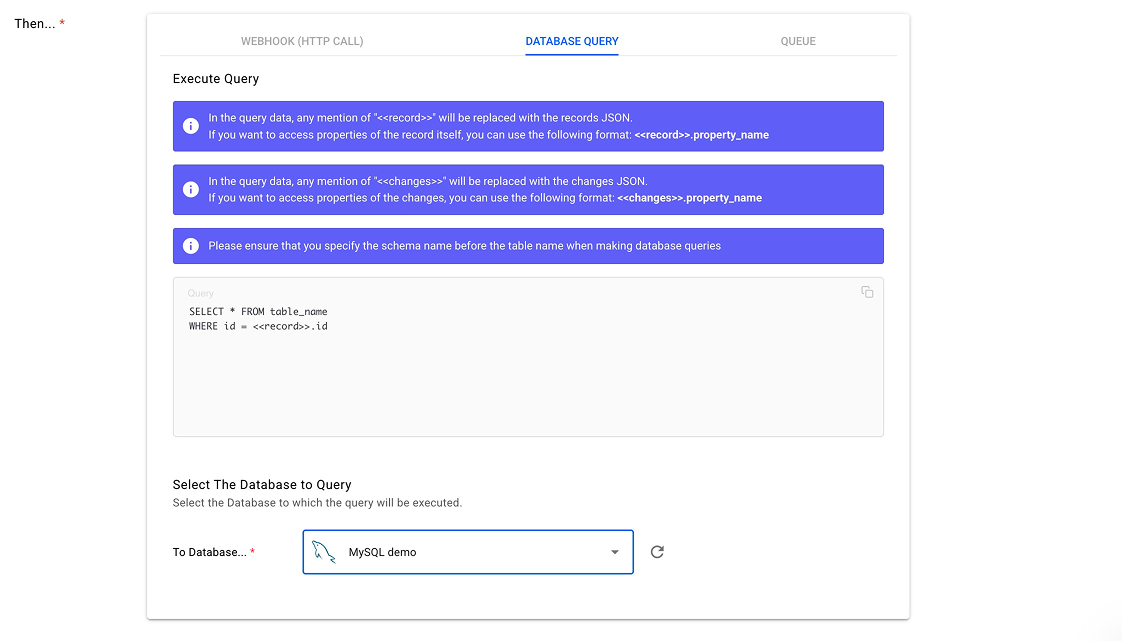Viewport: 1122px width, 641px height.
Task: Click the SELECT * FROM table_name line
Action: click(x=258, y=311)
